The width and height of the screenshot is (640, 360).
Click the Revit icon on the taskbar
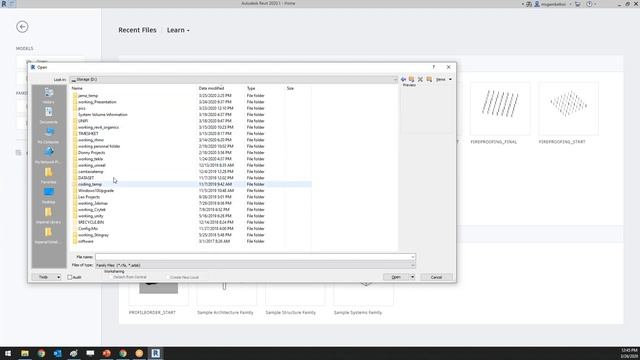pyautogui.click(x=156, y=353)
